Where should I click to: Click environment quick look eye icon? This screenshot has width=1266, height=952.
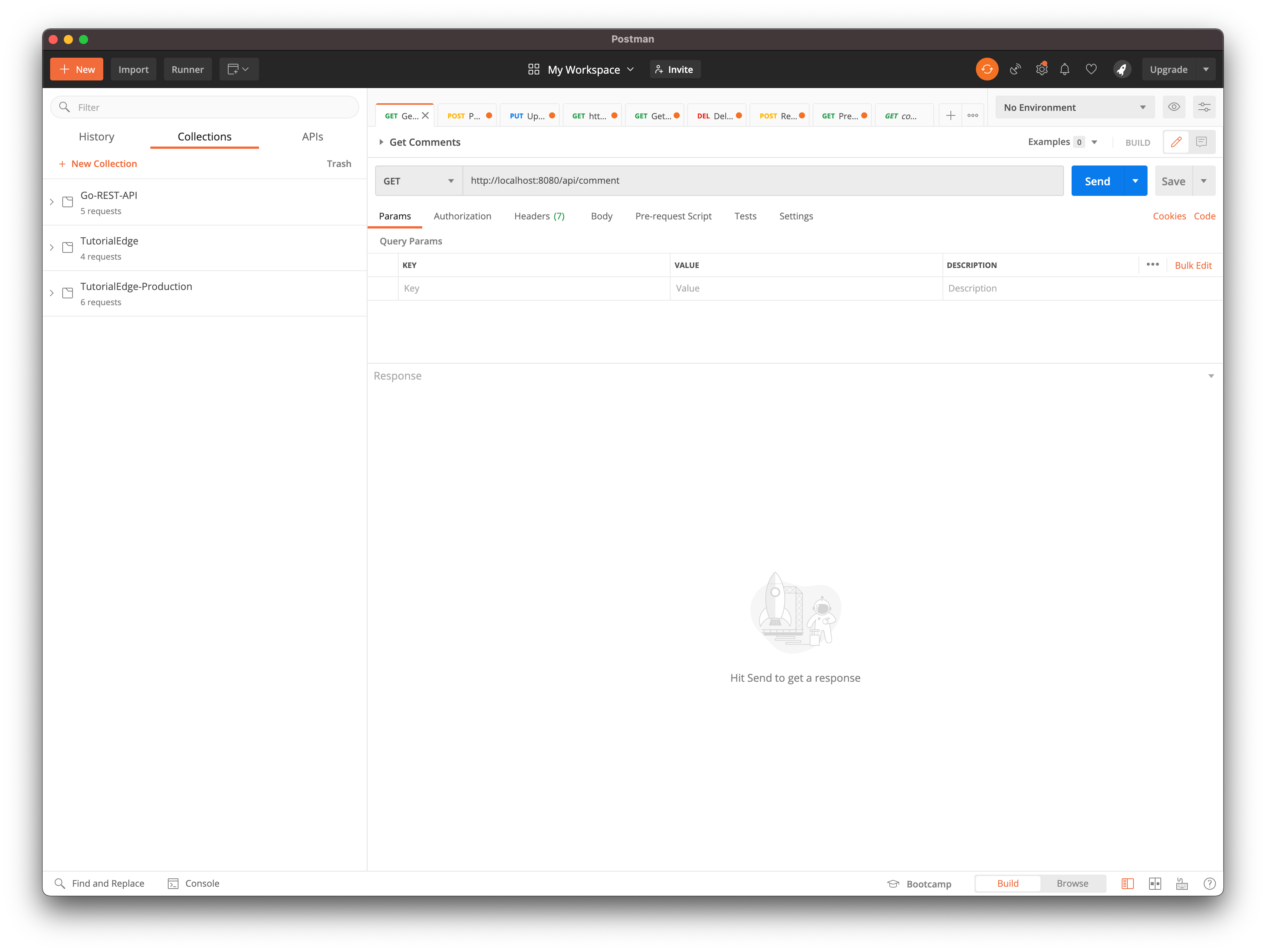pos(1174,107)
